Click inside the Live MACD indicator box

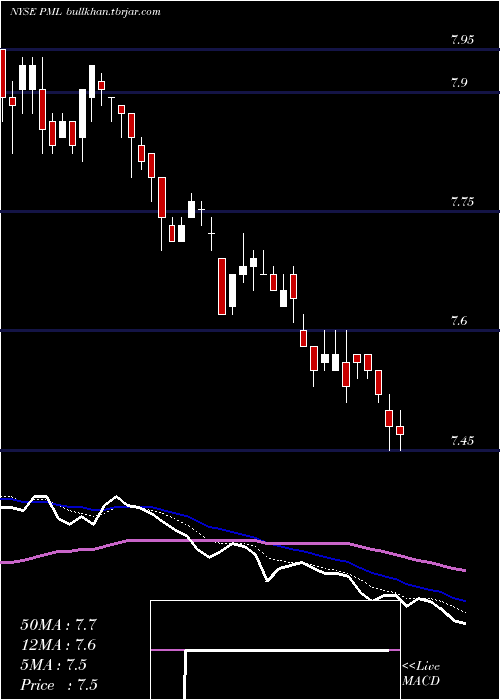point(275,650)
